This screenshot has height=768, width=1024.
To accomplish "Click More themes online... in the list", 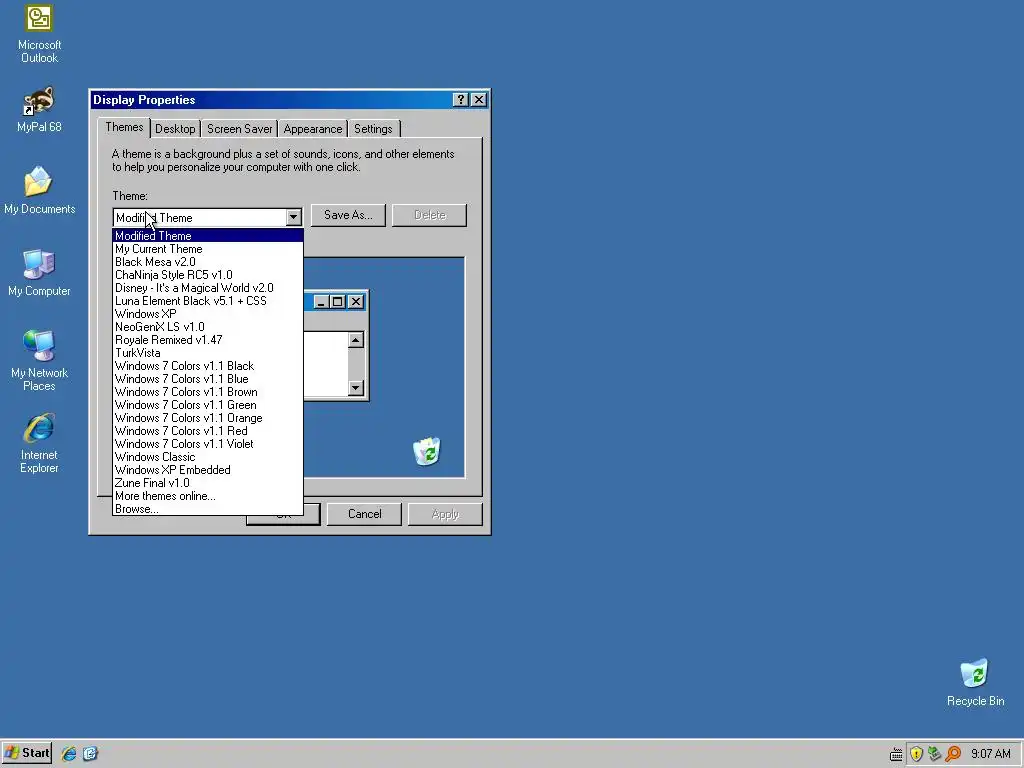I will pyautogui.click(x=208, y=496).
